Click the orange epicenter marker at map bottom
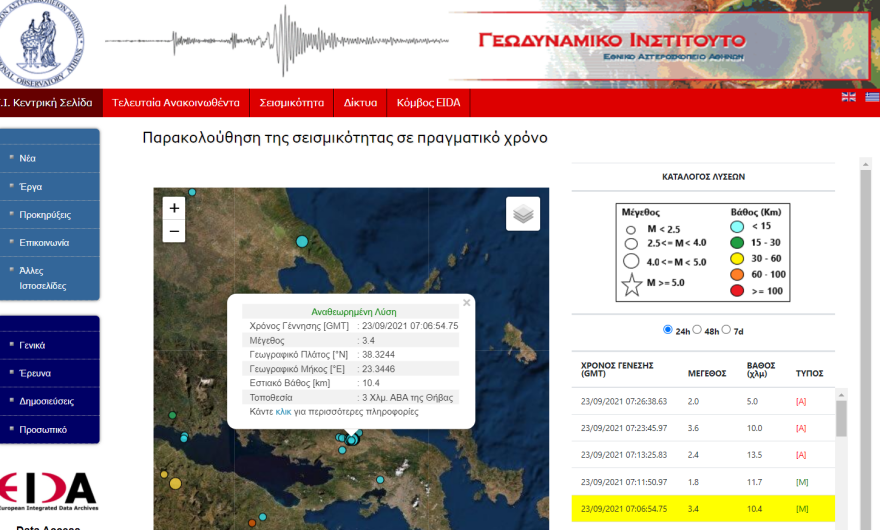This screenshot has height=530, width=880. (252, 523)
